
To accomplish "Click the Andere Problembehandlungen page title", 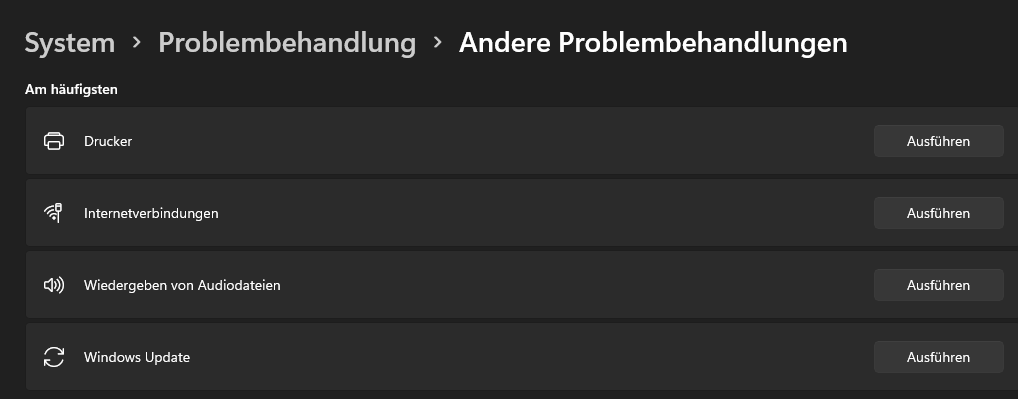I will (652, 43).
